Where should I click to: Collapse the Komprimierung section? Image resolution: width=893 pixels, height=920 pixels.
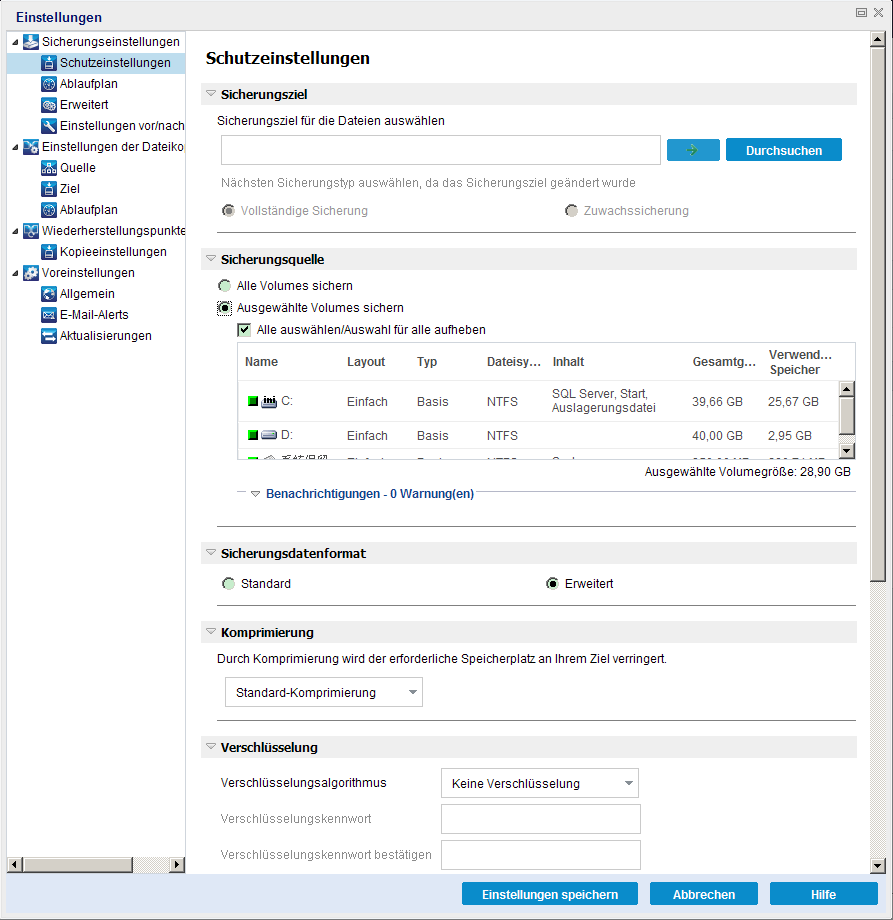coord(211,631)
